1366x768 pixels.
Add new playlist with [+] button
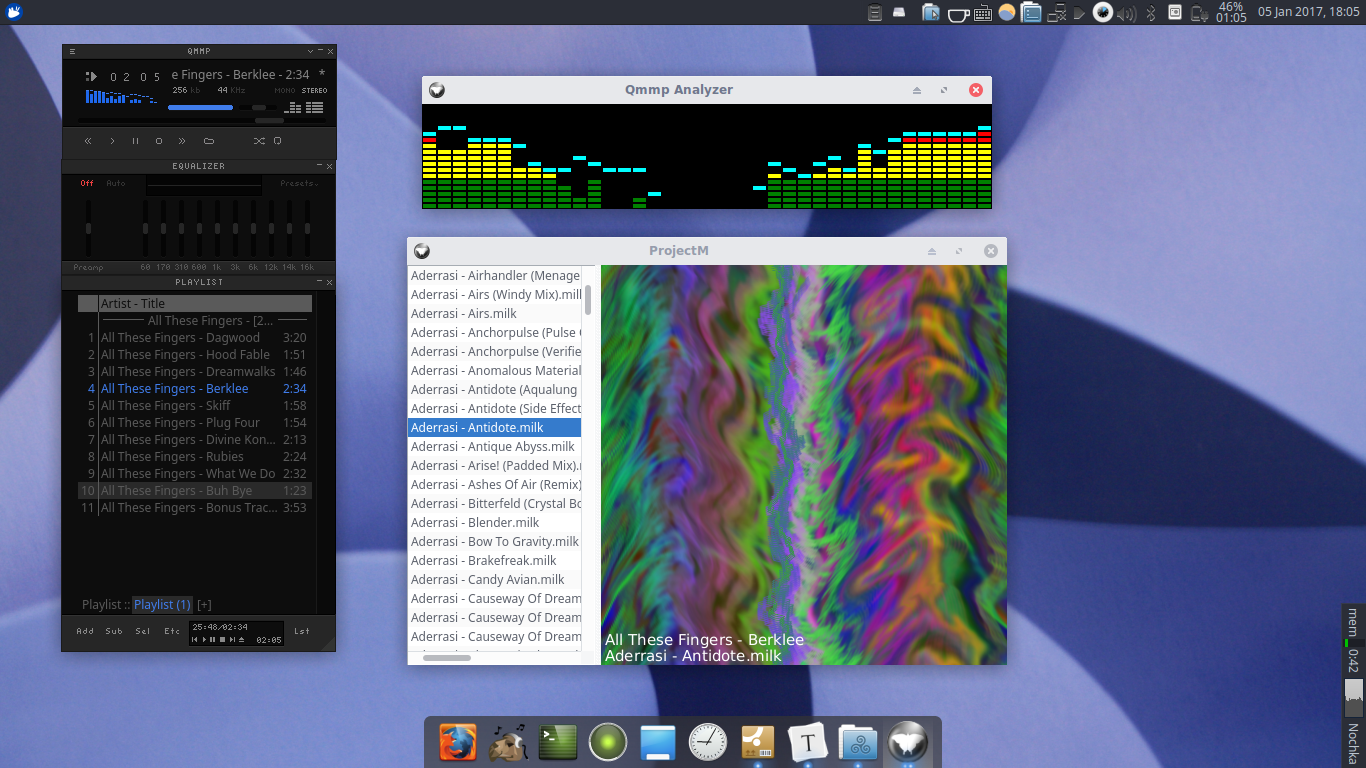pyautogui.click(x=204, y=604)
